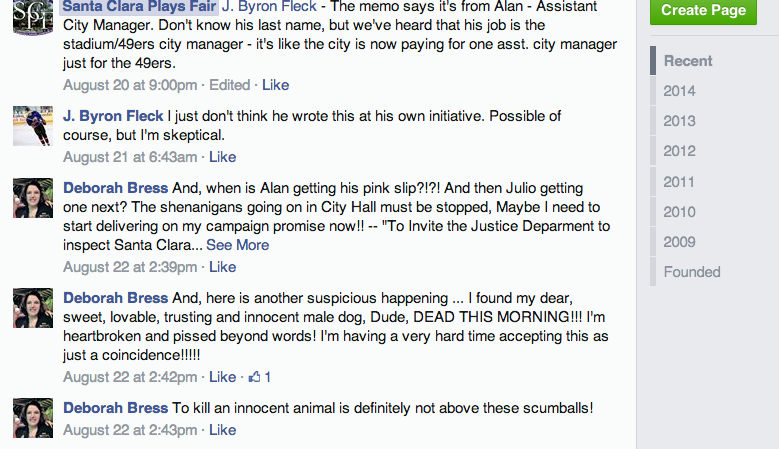Select 2013 in timeline navigation

pos(679,121)
